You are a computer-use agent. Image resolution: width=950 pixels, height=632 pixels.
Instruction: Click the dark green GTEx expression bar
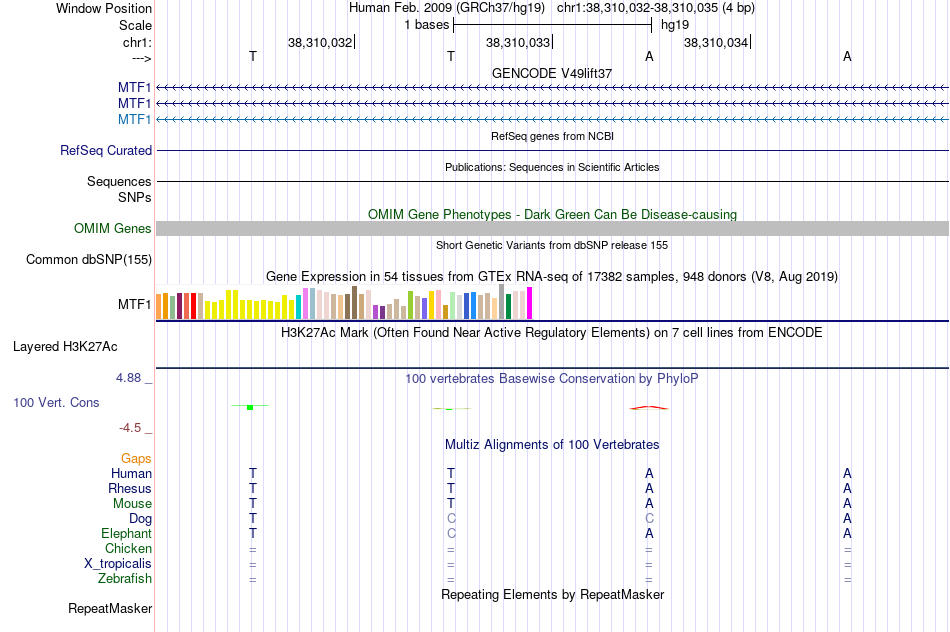(508, 307)
